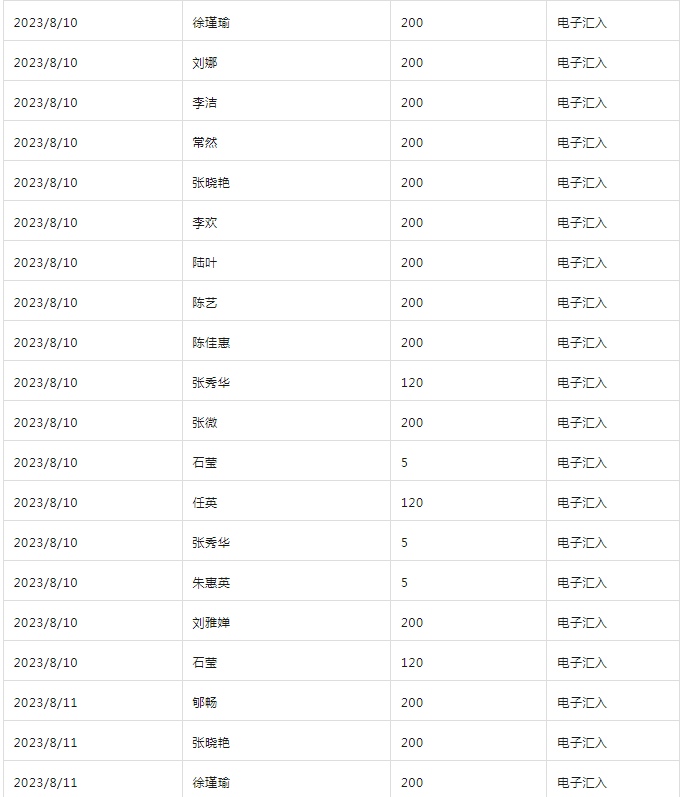Viewport: 683px width, 797px height.
Task: Select the name 刘雅婵
Action: pyautogui.click(x=211, y=623)
